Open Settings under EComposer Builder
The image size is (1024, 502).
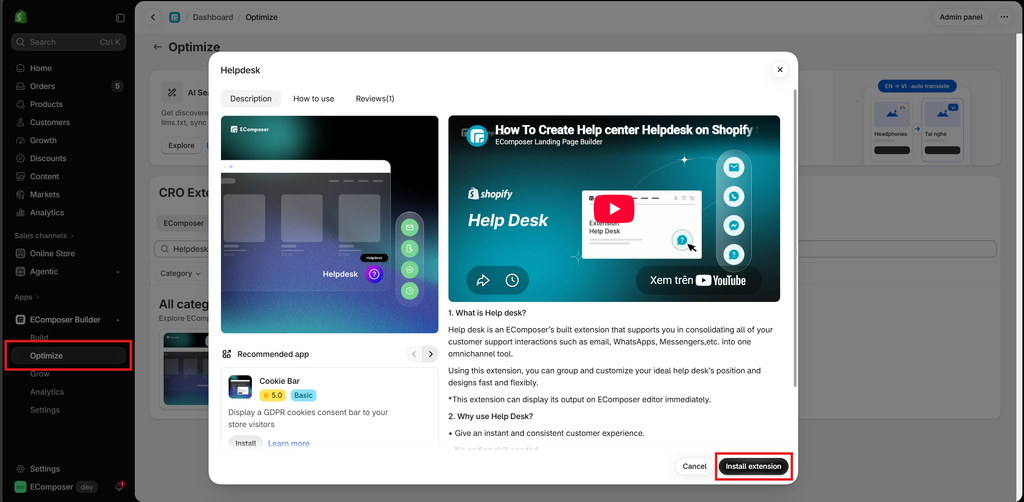pyautogui.click(x=45, y=410)
